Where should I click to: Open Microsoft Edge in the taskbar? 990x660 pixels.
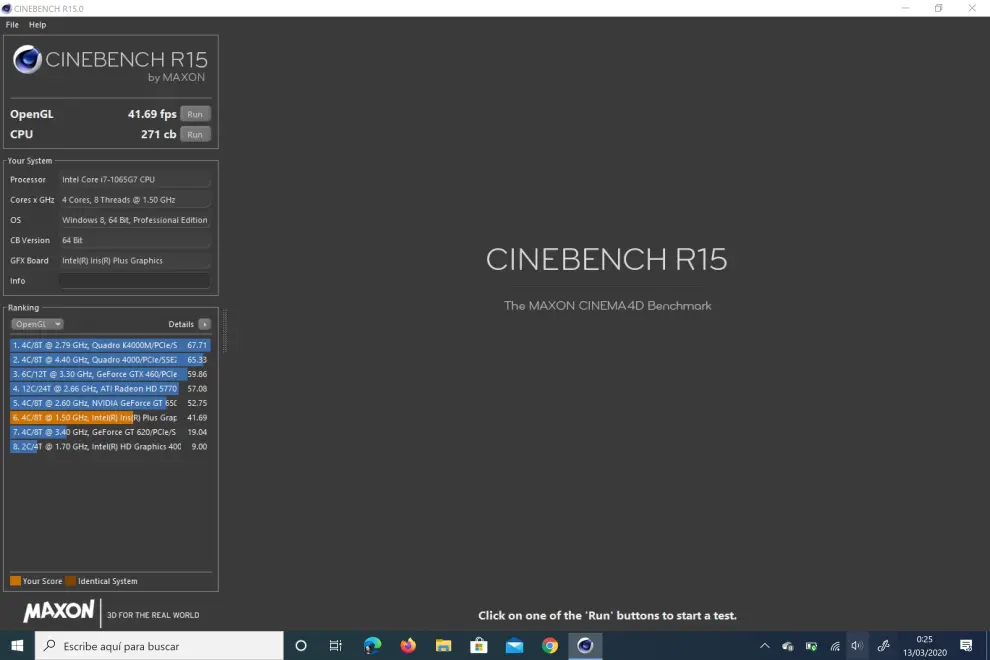pyautogui.click(x=372, y=646)
